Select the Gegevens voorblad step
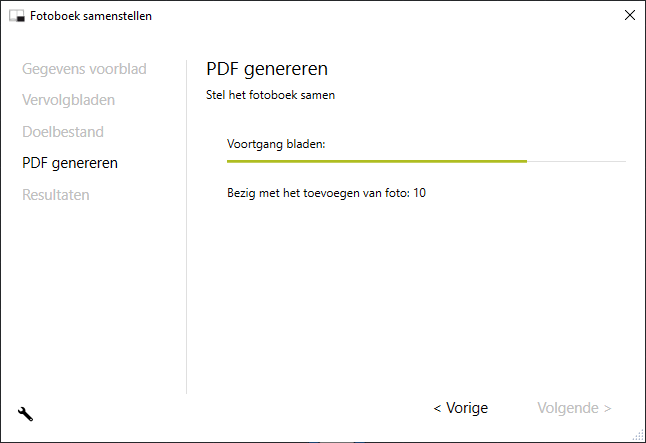The image size is (646, 443). point(84,69)
